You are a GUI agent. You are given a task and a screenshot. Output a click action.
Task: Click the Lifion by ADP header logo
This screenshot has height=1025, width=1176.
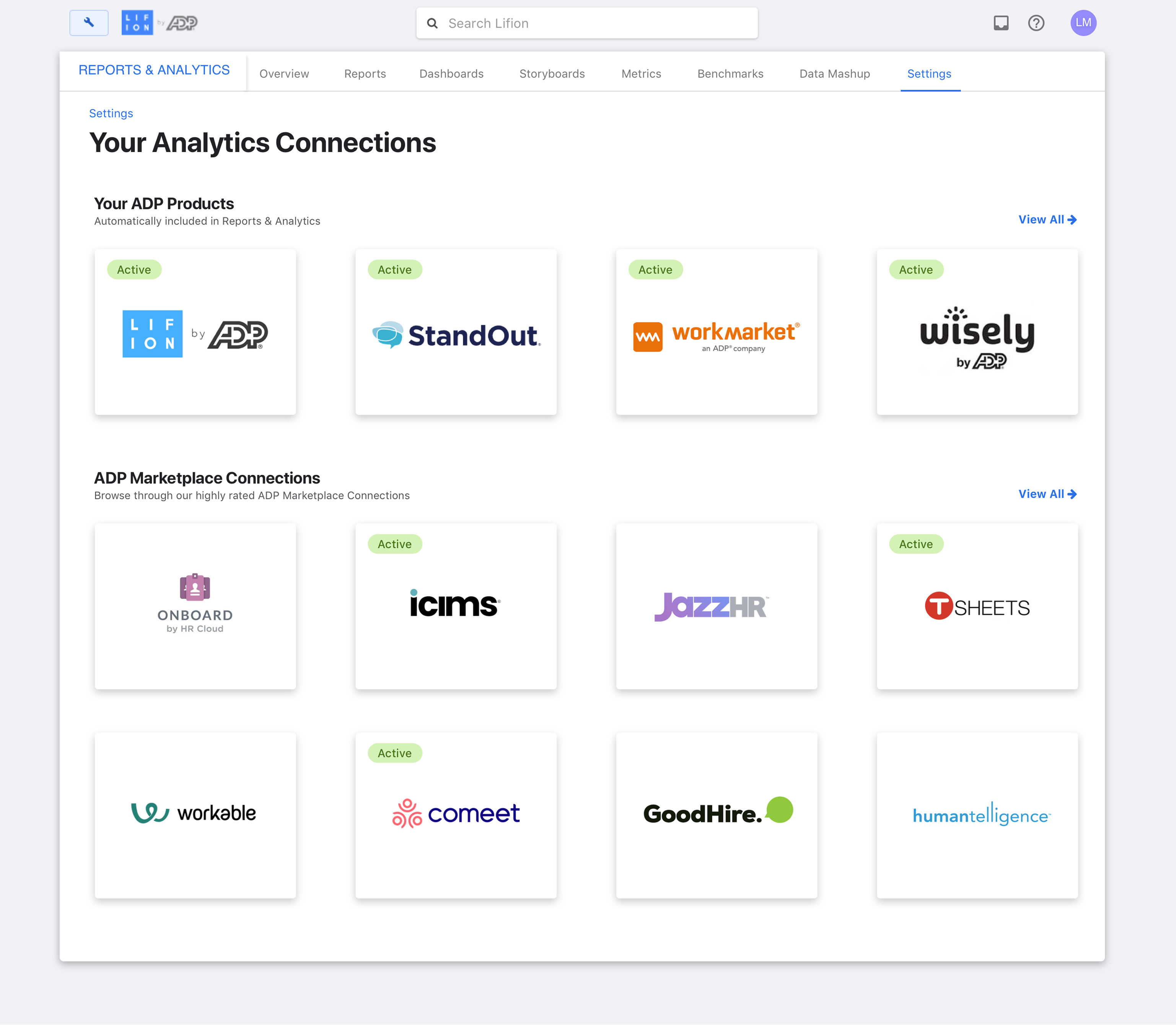(x=160, y=23)
